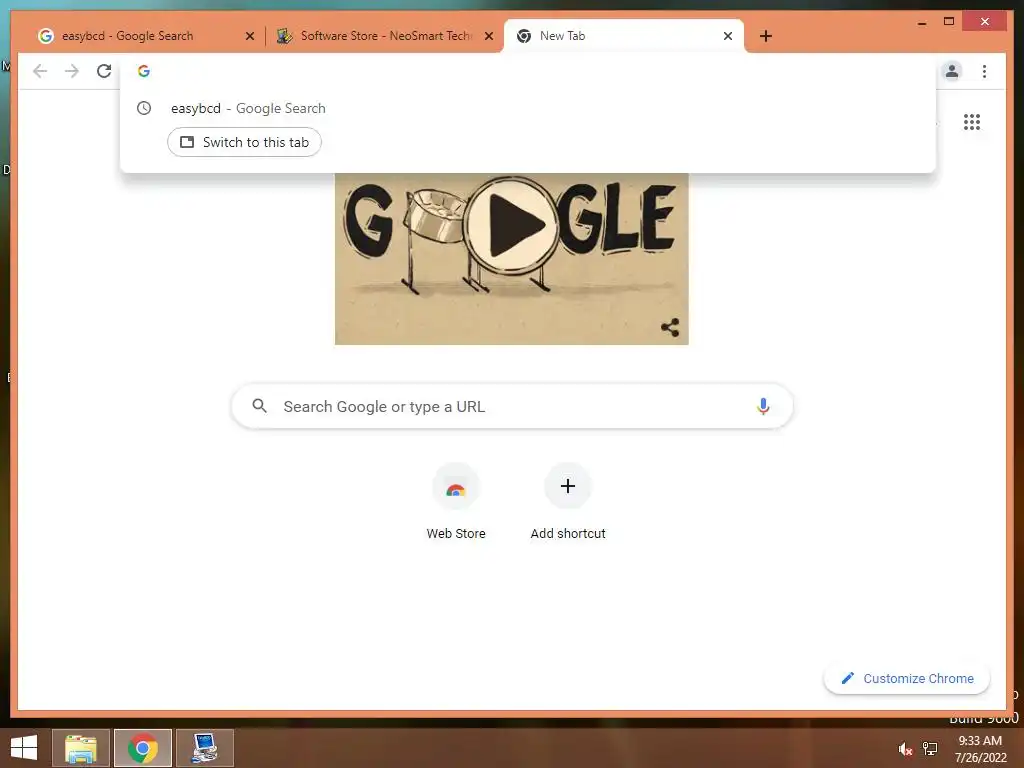The height and width of the screenshot is (768, 1024).
Task: Reload the page with refresh icon
Action: point(104,71)
